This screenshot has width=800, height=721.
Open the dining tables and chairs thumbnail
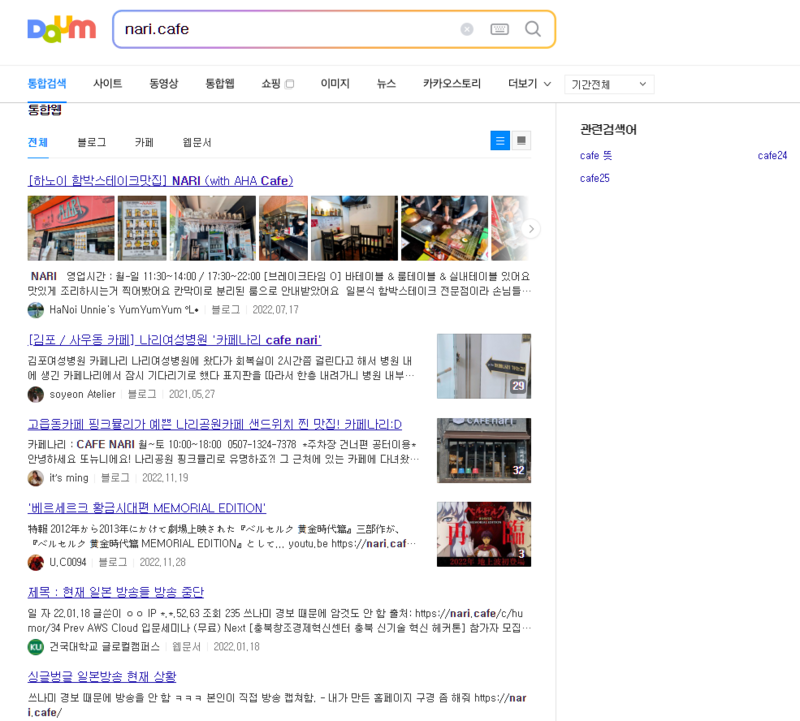pos(354,228)
